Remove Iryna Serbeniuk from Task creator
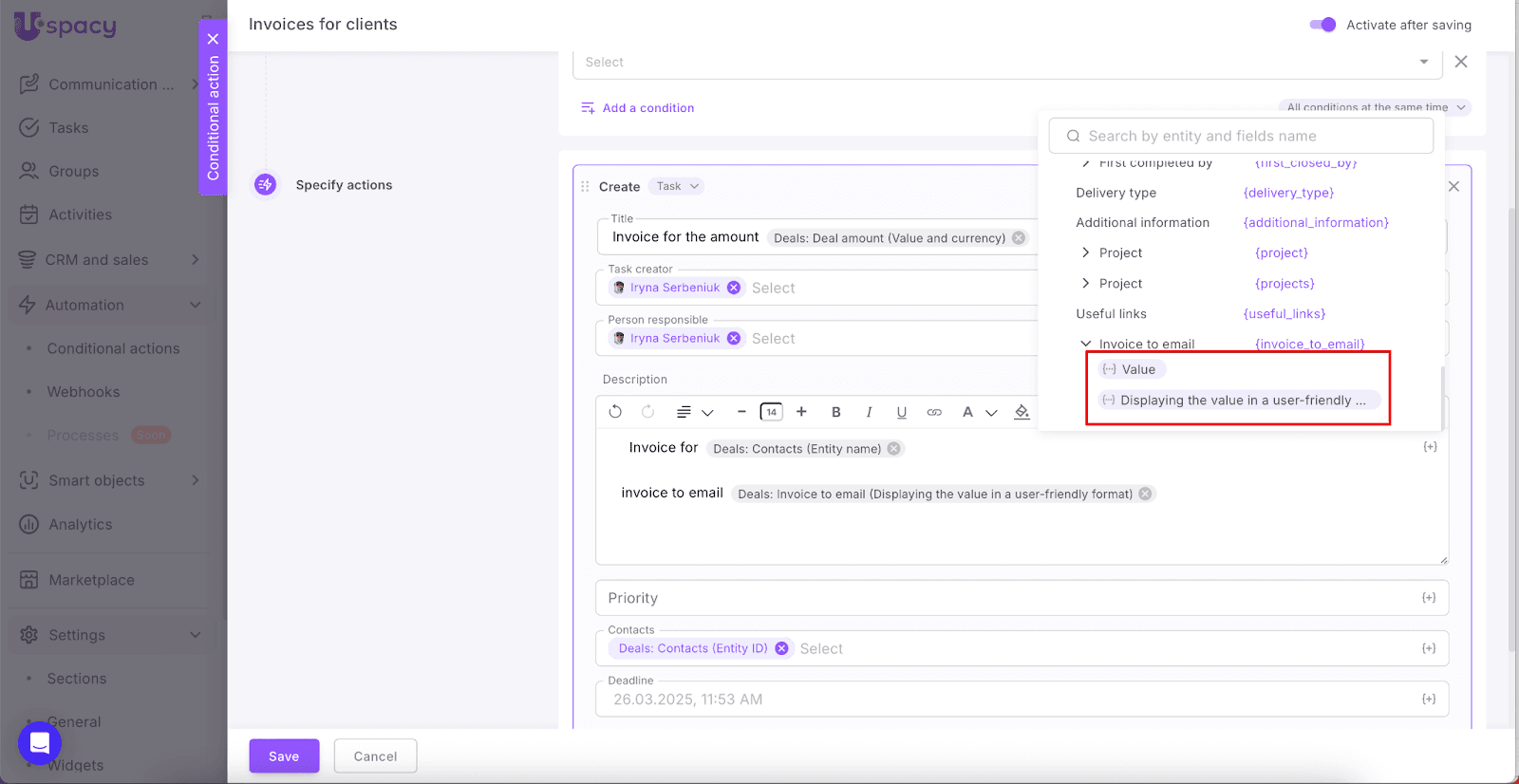Screen dimensions: 1519x784 [x=734, y=288]
